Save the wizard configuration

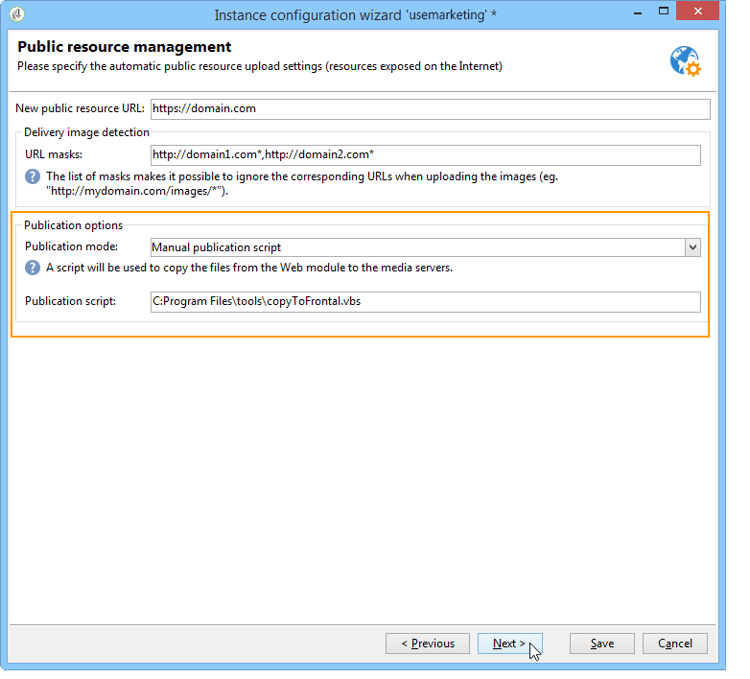point(602,644)
